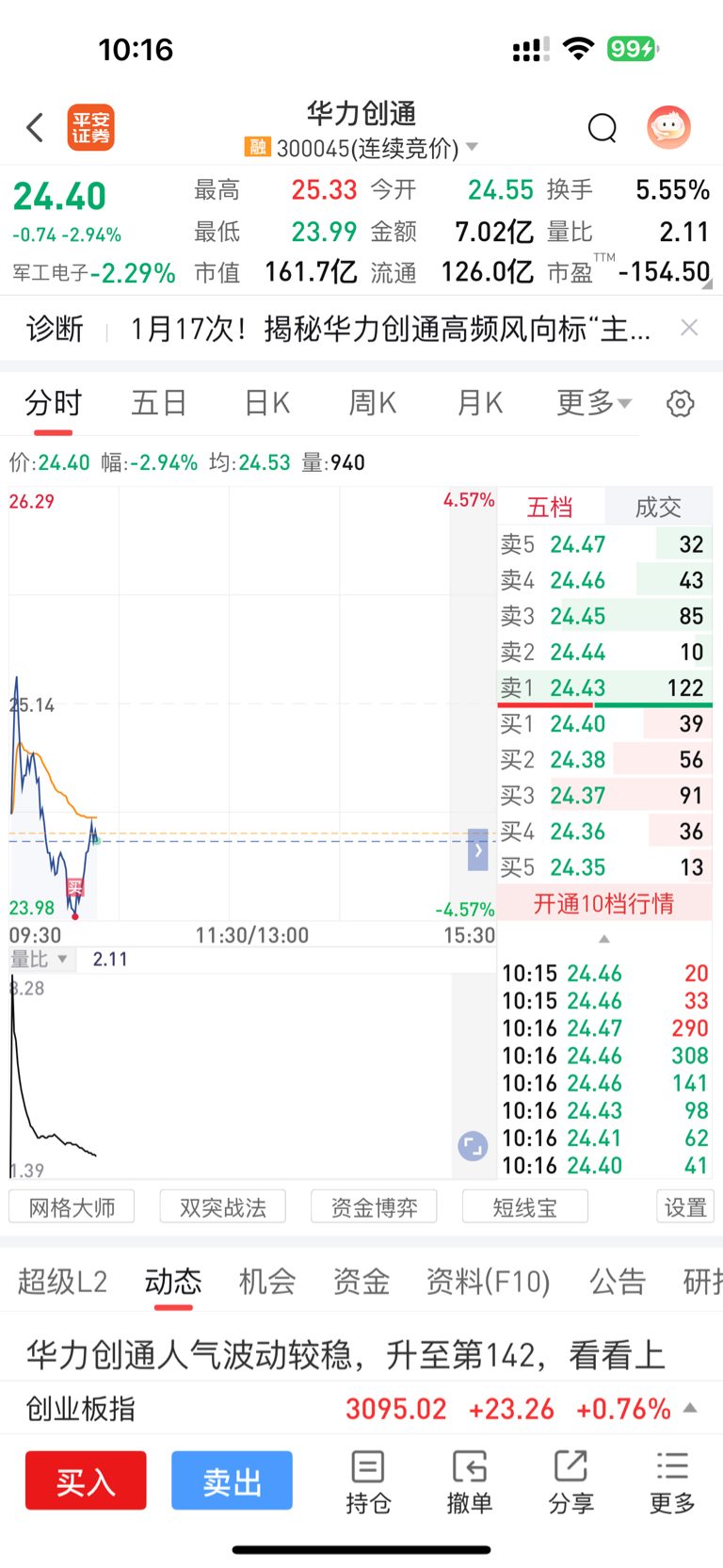The height and width of the screenshot is (1568, 723).
Task: Select 买3 price 24.37 row
Action: click(604, 796)
